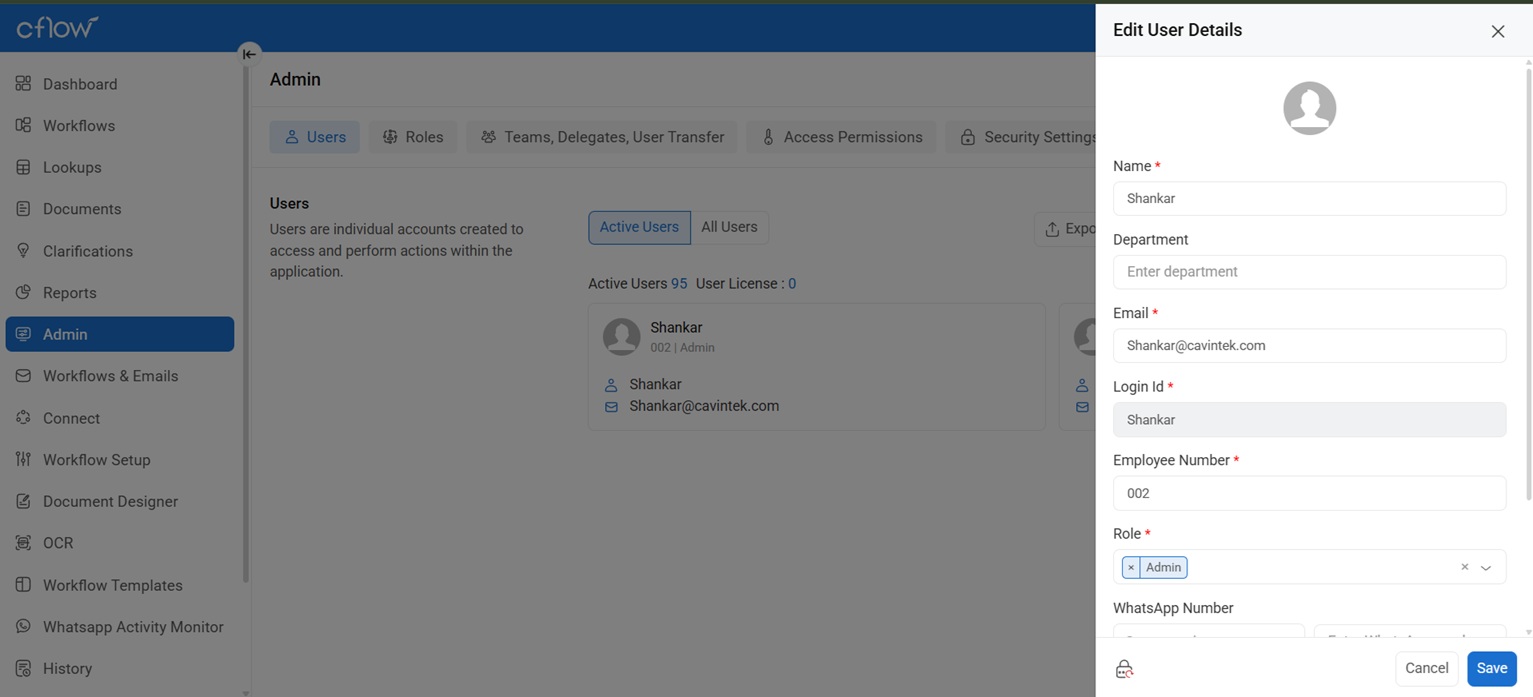Click the edit panel vertical scrollbar
Screen dimensions: 1533x697
tap(1527, 280)
